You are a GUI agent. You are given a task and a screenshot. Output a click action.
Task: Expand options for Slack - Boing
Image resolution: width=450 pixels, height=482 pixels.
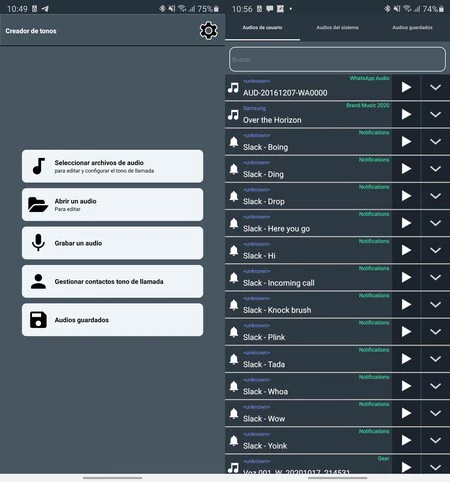(x=435, y=142)
